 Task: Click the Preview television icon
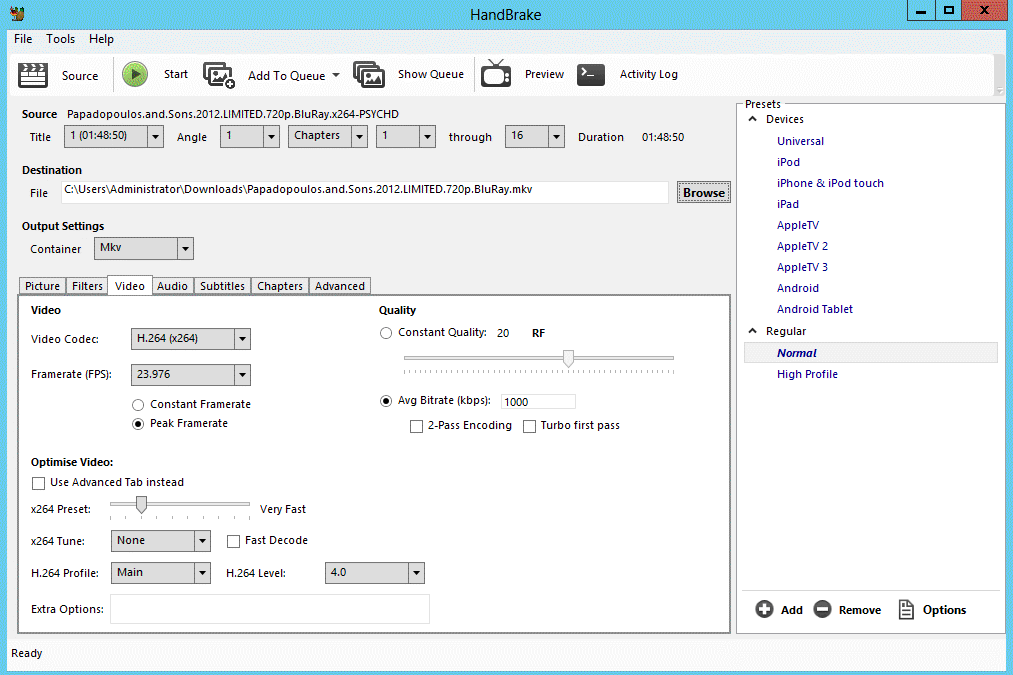(x=496, y=74)
